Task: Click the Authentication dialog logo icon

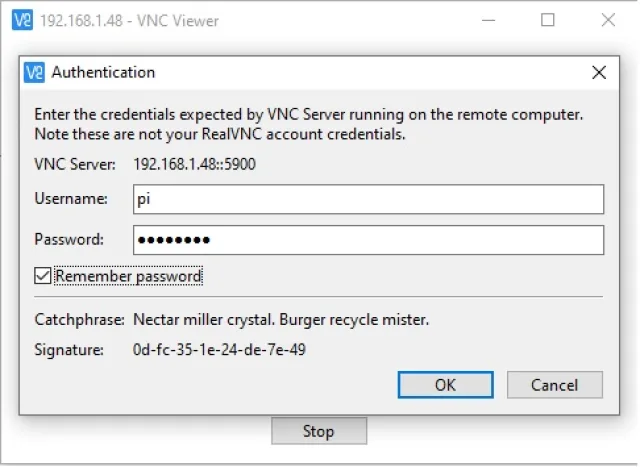Action: coord(35,72)
